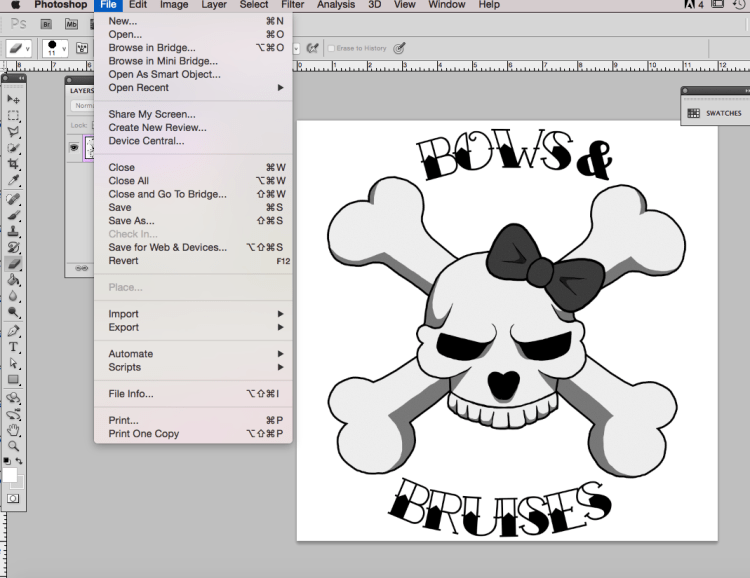Enable the Erase to History checkbox
This screenshot has height=578, width=750.
click(332, 48)
